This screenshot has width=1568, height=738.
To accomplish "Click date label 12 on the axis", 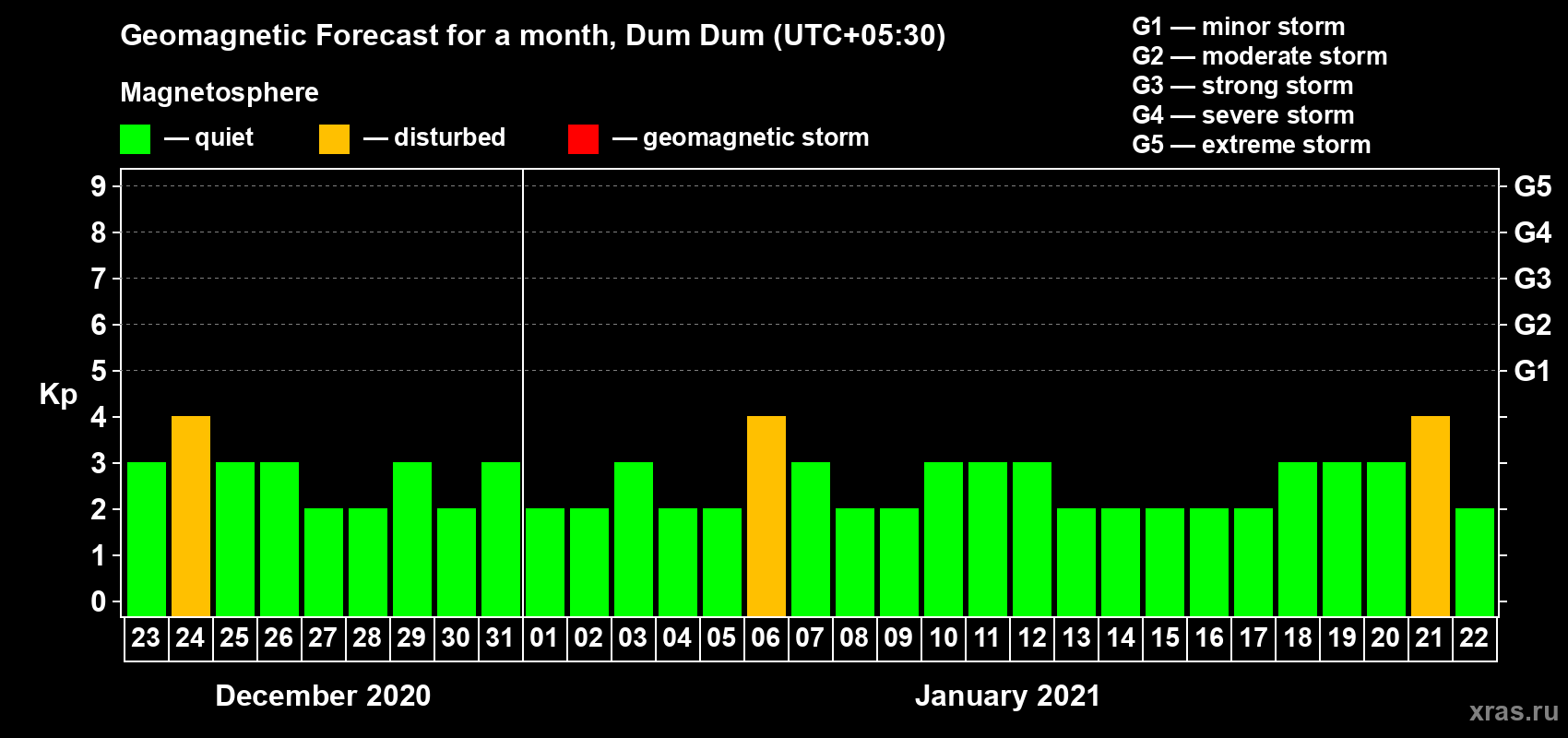I will [1031, 637].
